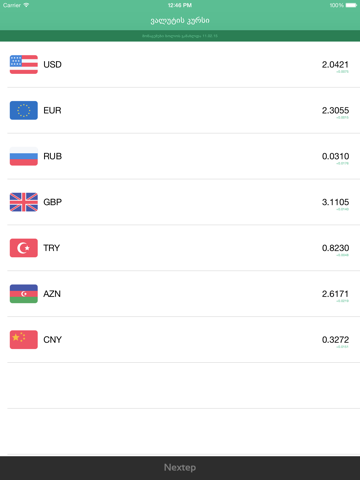Open the AZN rate value 2.6171
The width and height of the screenshot is (360, 480).
pyautogui.click(x=335, y=294)
